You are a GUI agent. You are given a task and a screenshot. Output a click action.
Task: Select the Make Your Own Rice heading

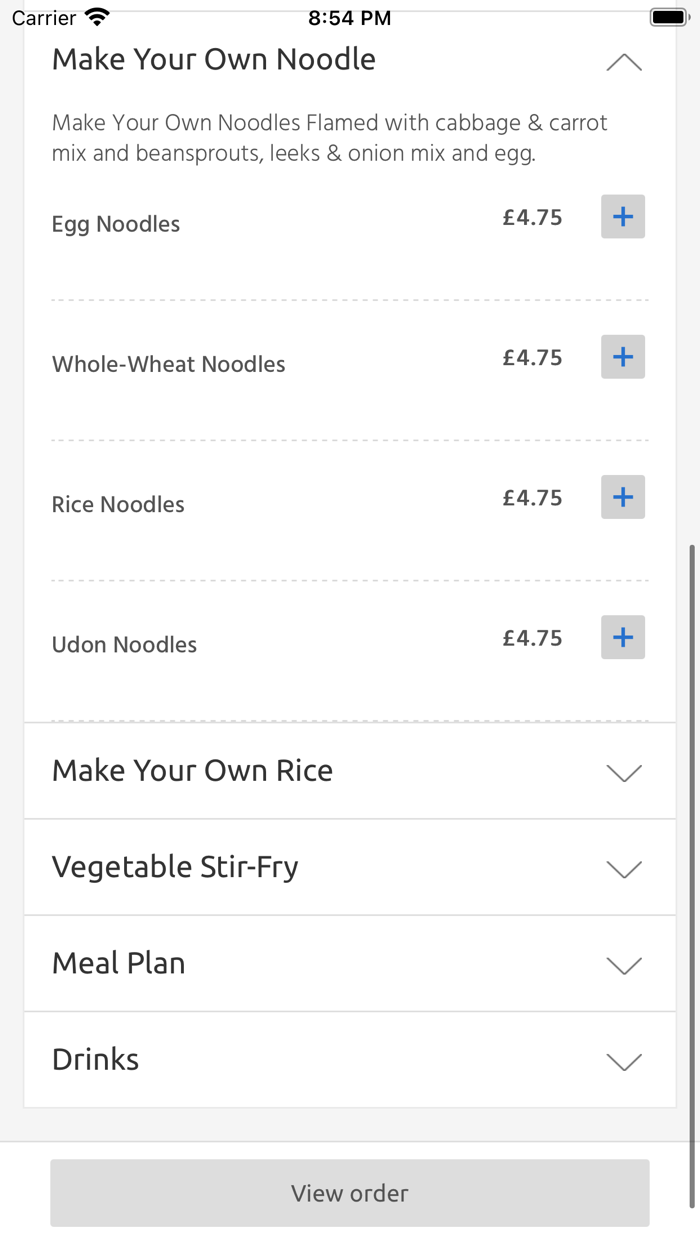[192, 771]
